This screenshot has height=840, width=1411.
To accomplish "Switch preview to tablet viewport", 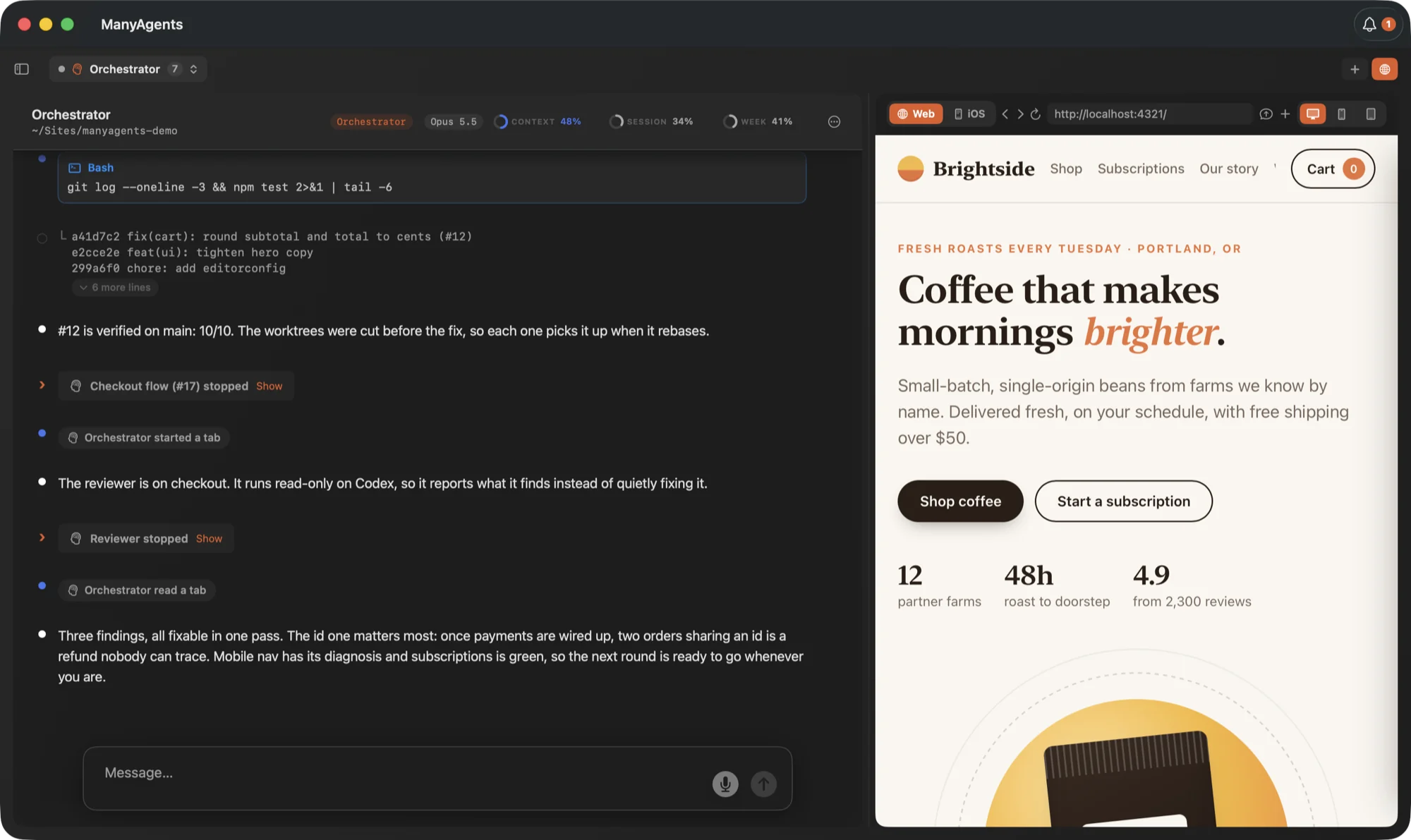I will [1371, 114].
